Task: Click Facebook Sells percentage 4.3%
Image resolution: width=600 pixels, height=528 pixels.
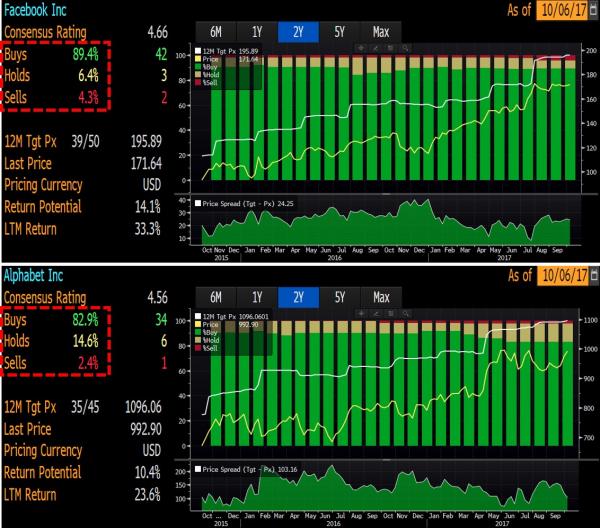Action: click(88, 97)
